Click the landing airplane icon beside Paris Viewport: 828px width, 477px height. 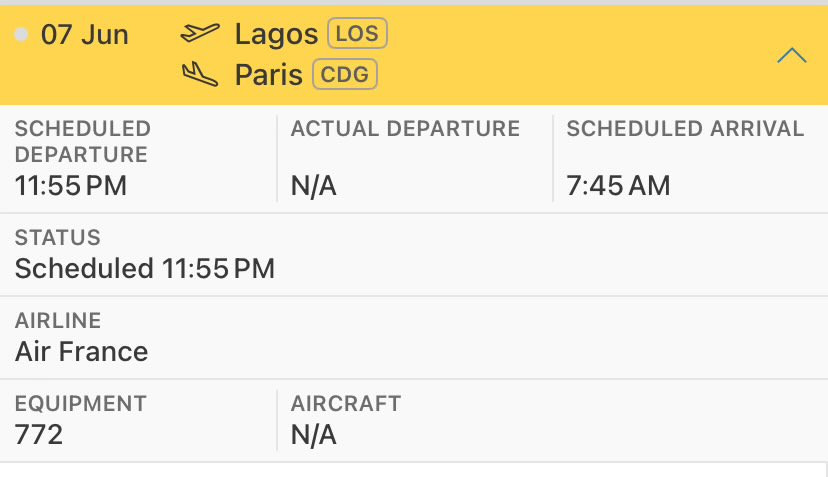(199, 74)
